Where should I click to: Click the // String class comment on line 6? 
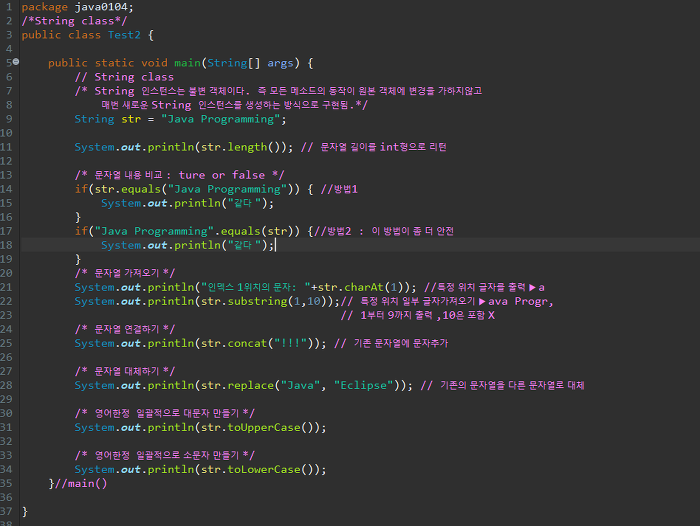(x=124, y=77)
